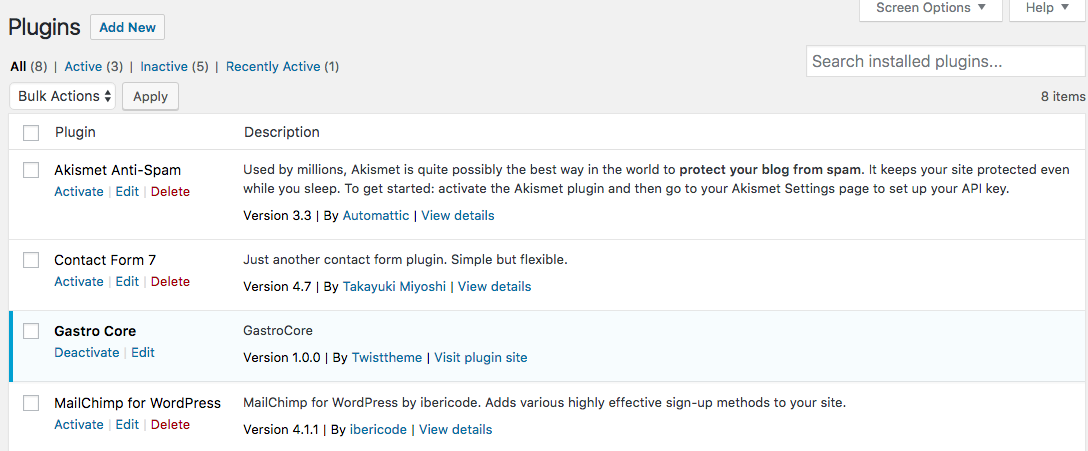Click the Add New button
Viewport: 1088px width, 451px height.
[x=128, y=28]
